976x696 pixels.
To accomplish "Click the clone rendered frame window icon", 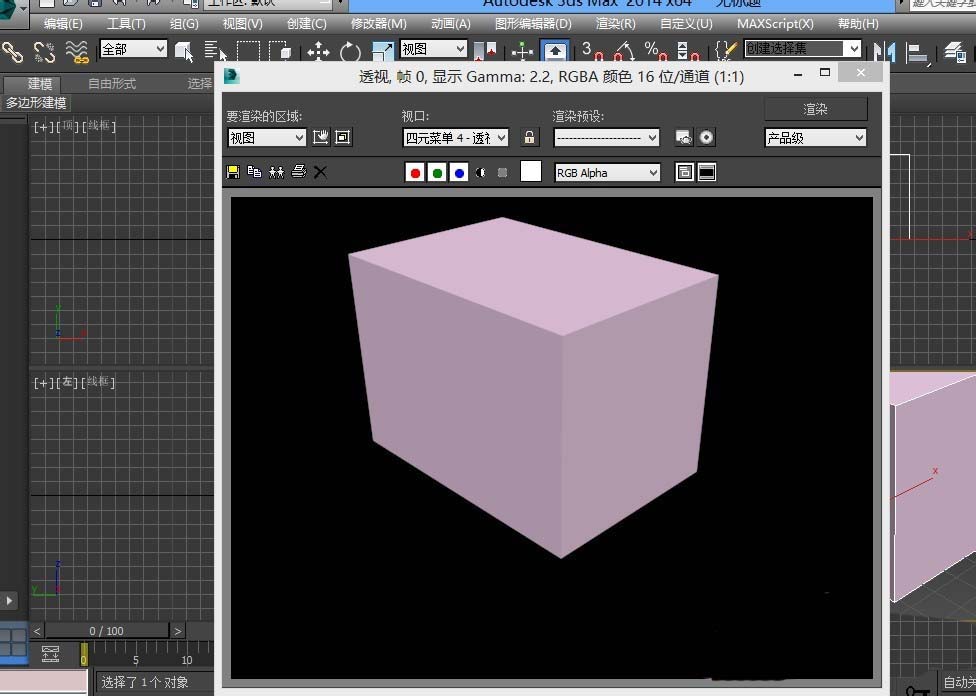I will click(276, 172).
